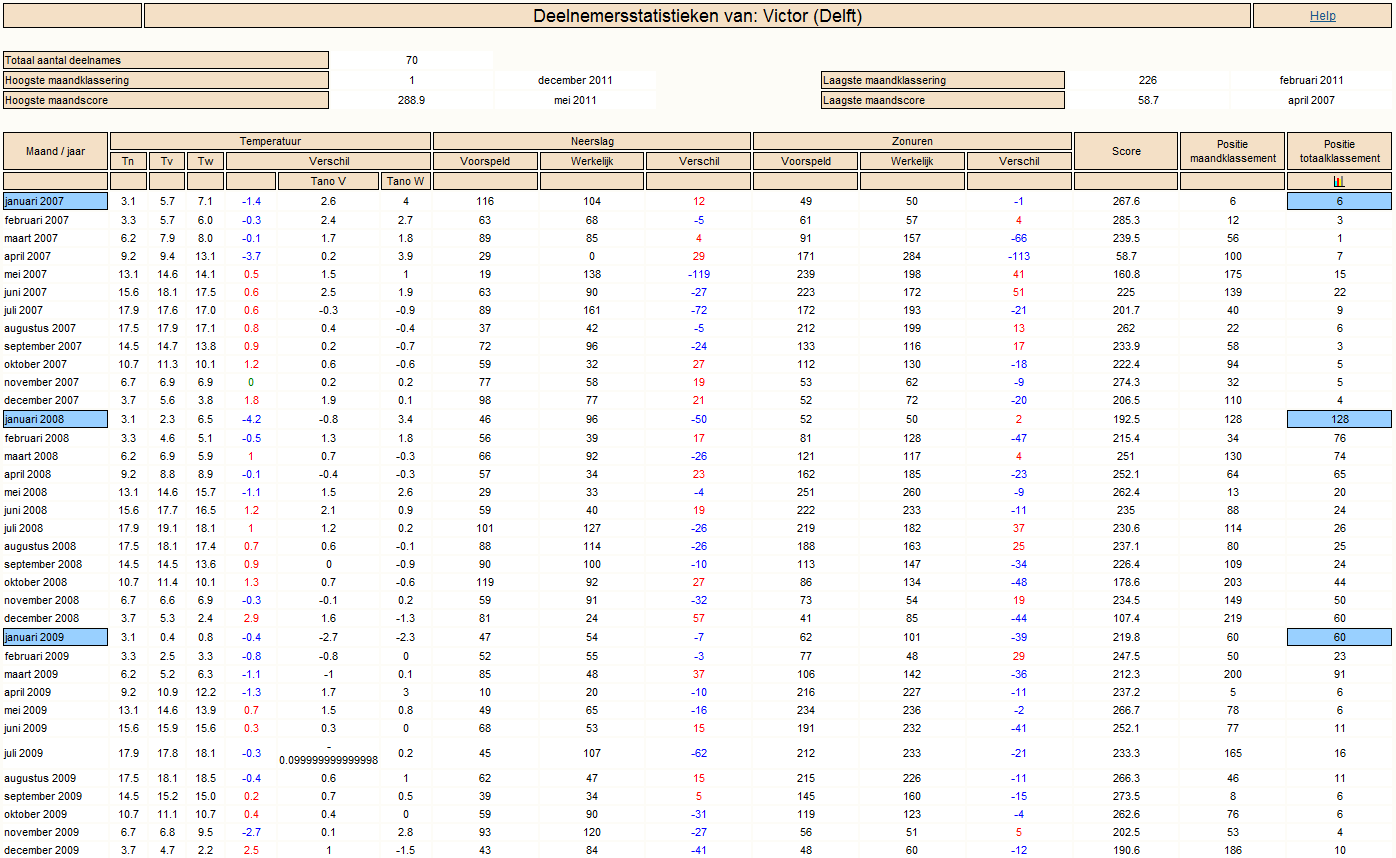
Task: Click the Tw temperature sub-header
Action: click(x=205, y=161)
